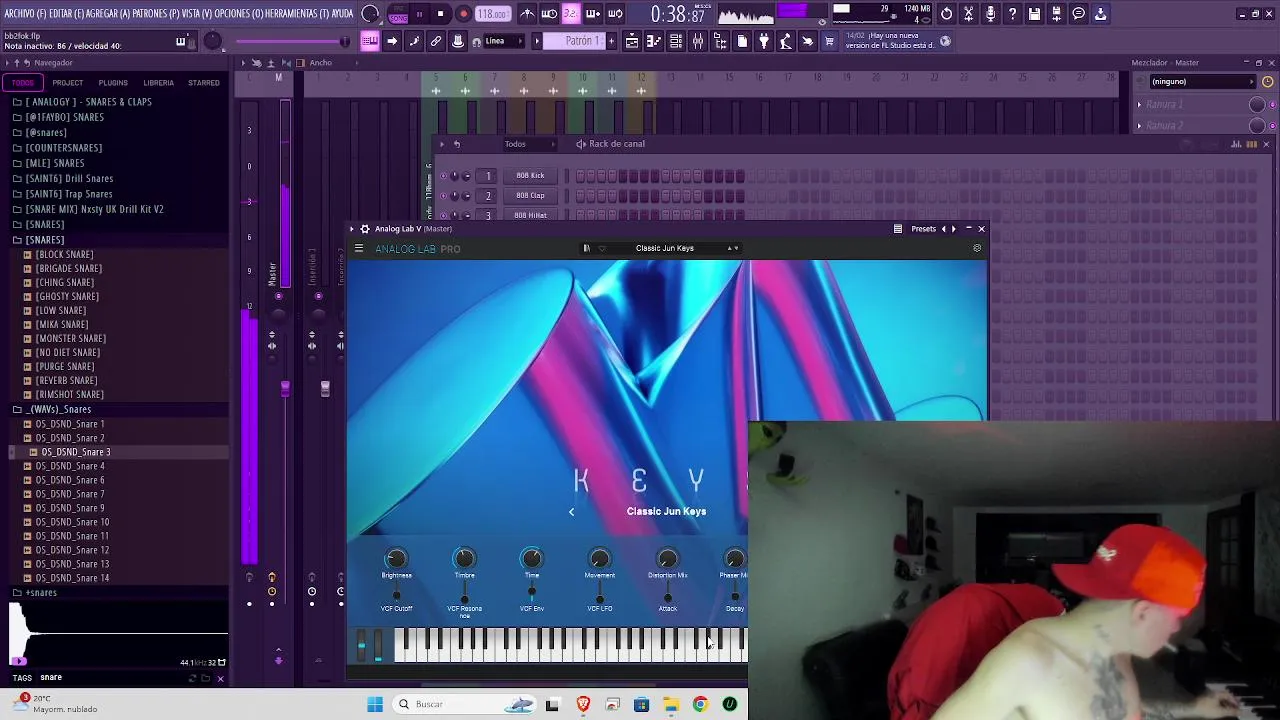Open Windows Start button
The image size is (1280, 720).
(x=375, y=705)
